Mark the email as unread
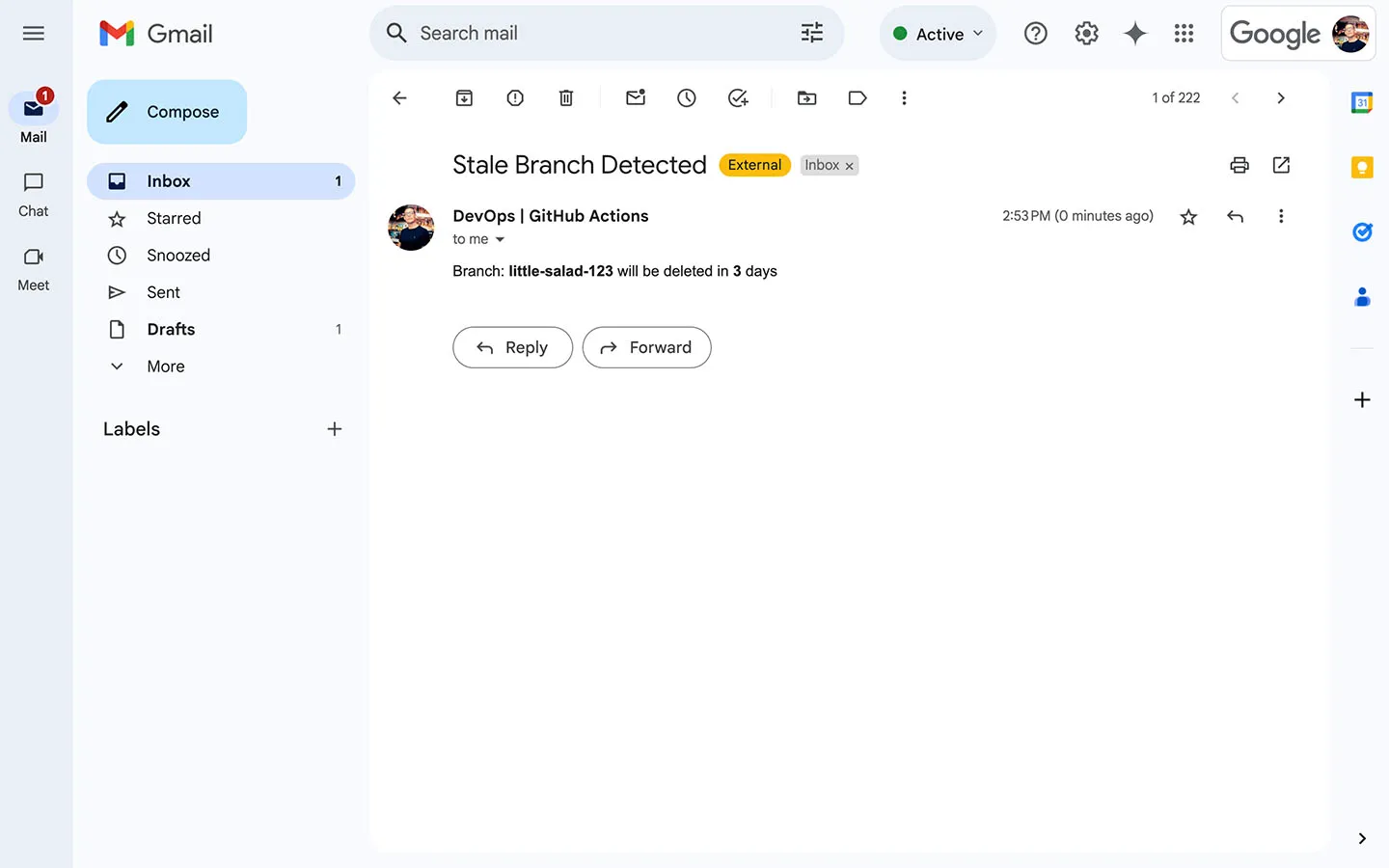The image size is (1389, 868). (636, 98)
